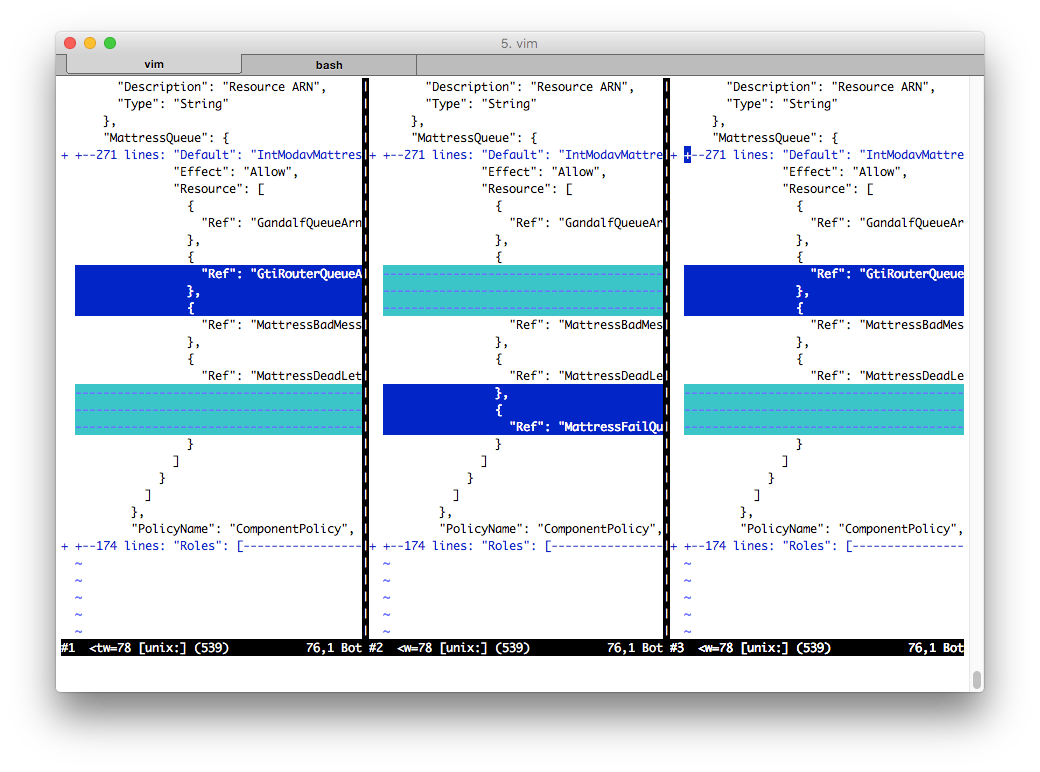Screen dimensions: 1040x772
Task: Click the MattressFailQu diff line in pane #2
Action: coord(523,426)
